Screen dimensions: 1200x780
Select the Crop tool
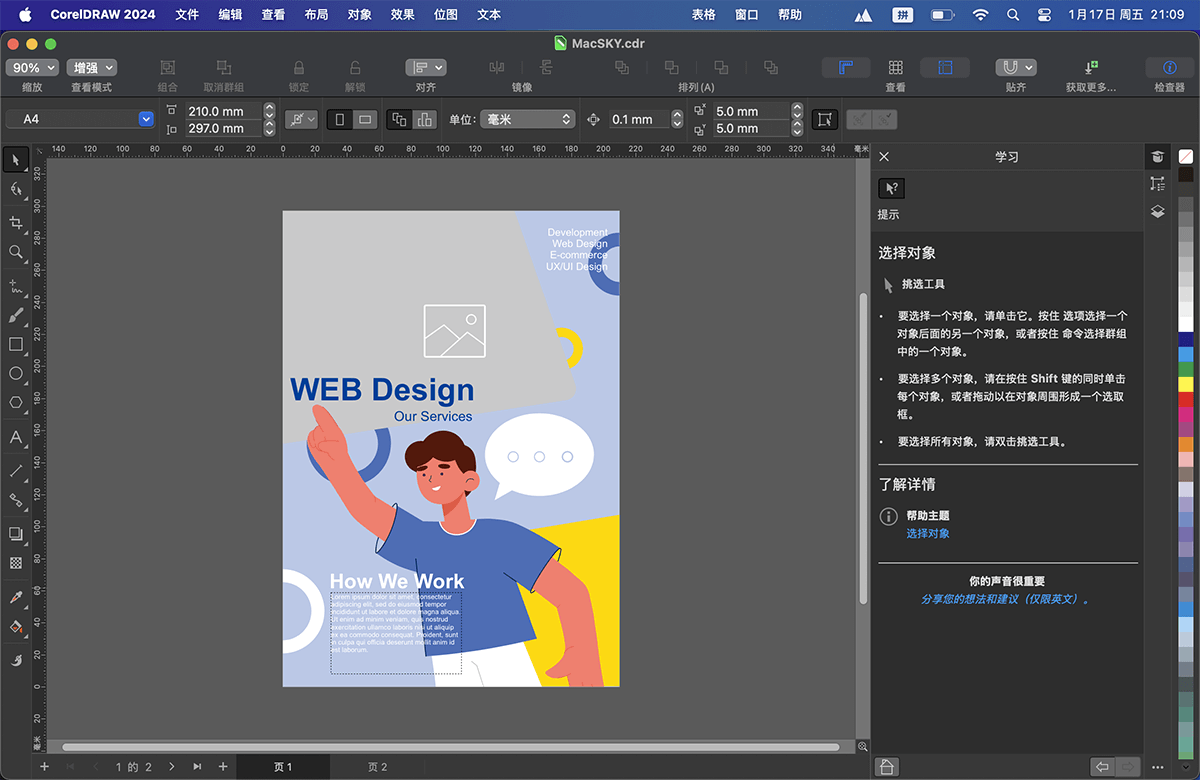tap(16, 222)
